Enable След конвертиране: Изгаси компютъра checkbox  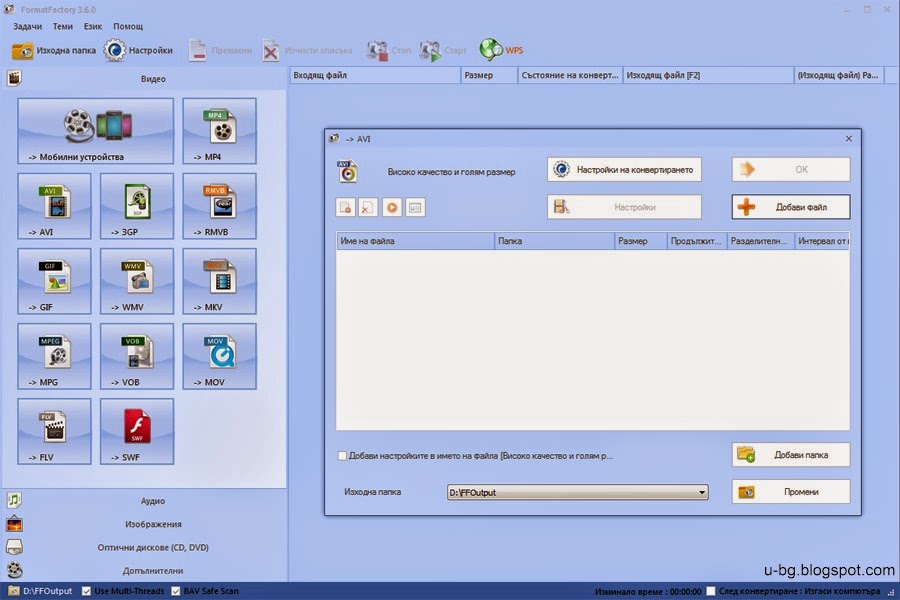point(711,591)
